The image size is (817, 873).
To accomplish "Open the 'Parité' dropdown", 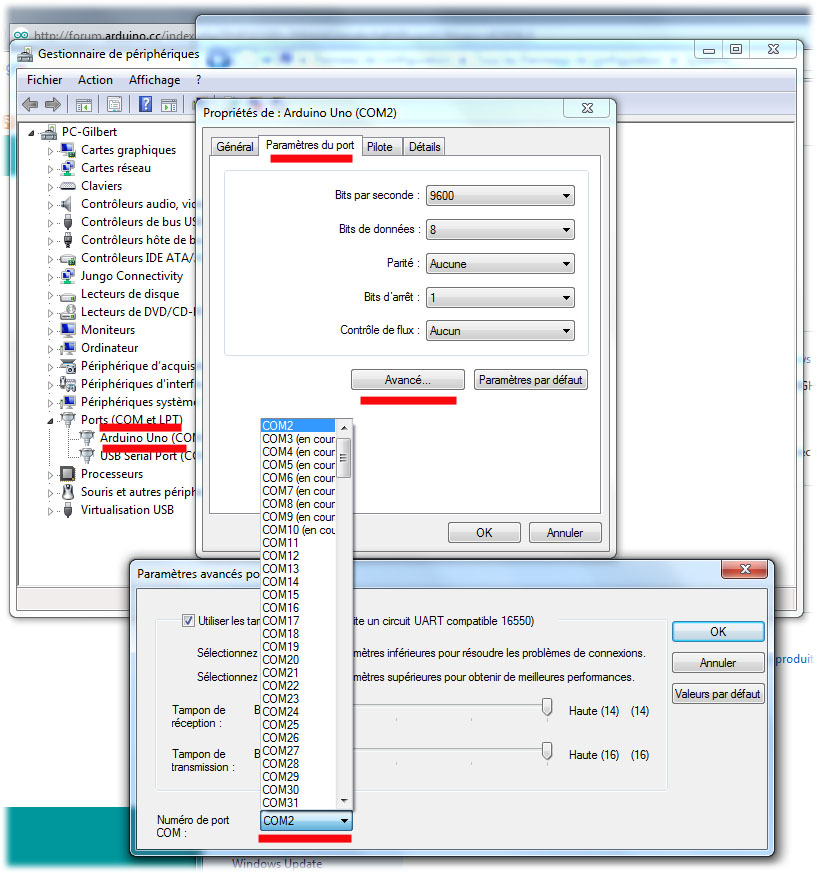I will tap(567, 263).
